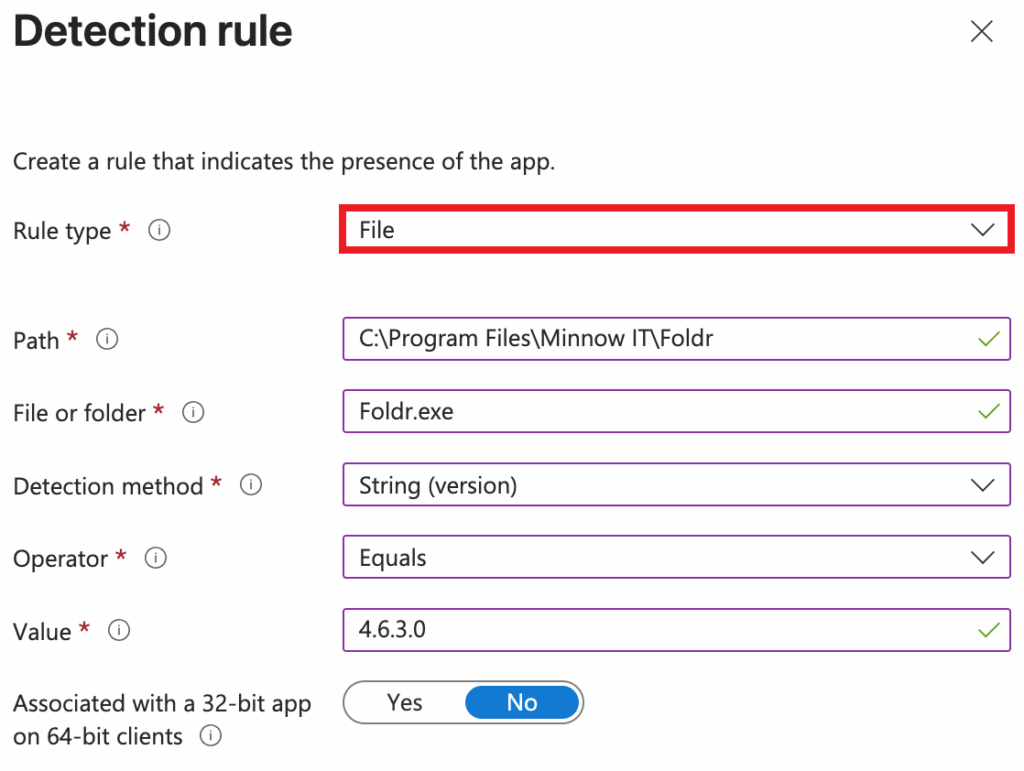The image size is (1024, 771).
Task: Keep 32-bit app association on No
Action: coord(522,703)
